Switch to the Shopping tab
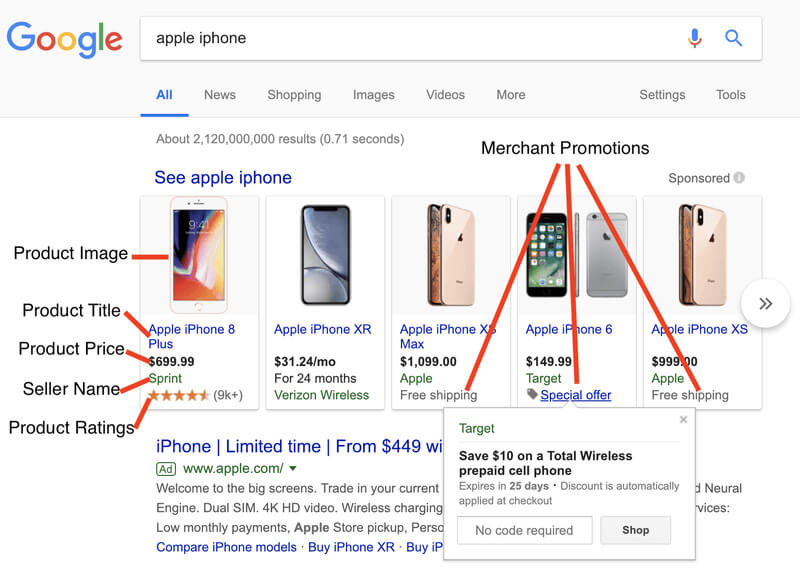Viewport: 800px width, 575px height. (x=294, y=95)
